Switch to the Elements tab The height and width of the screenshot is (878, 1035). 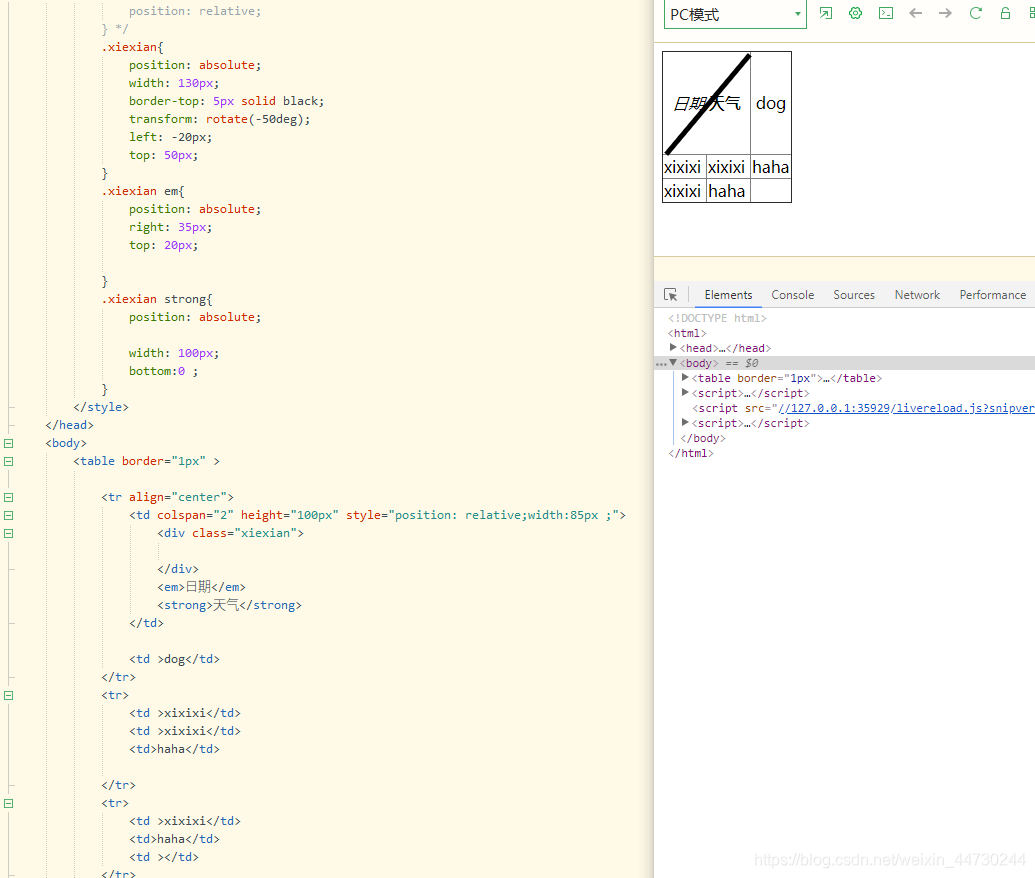coord(728,295)
